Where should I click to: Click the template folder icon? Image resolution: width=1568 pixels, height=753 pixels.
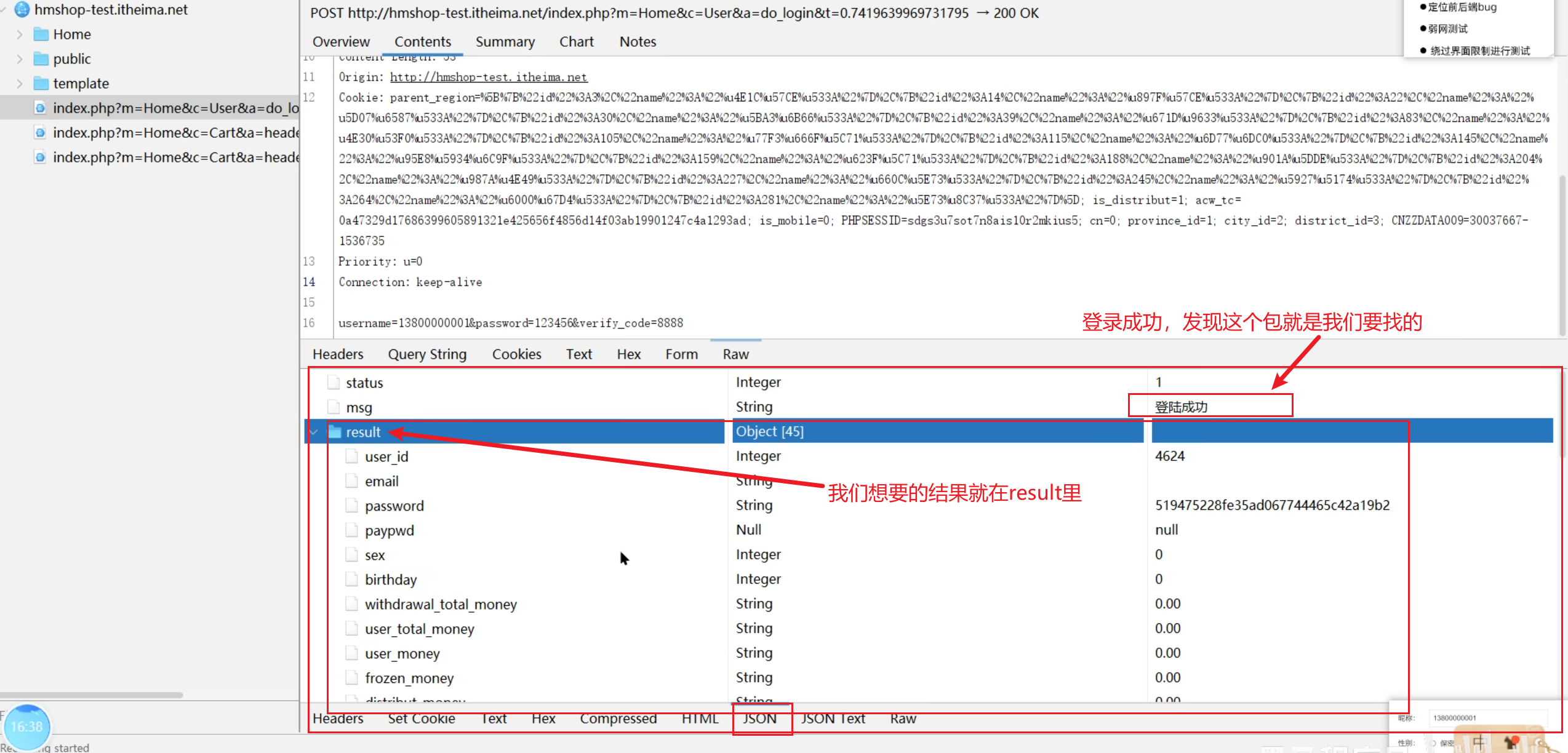[41, 84]
